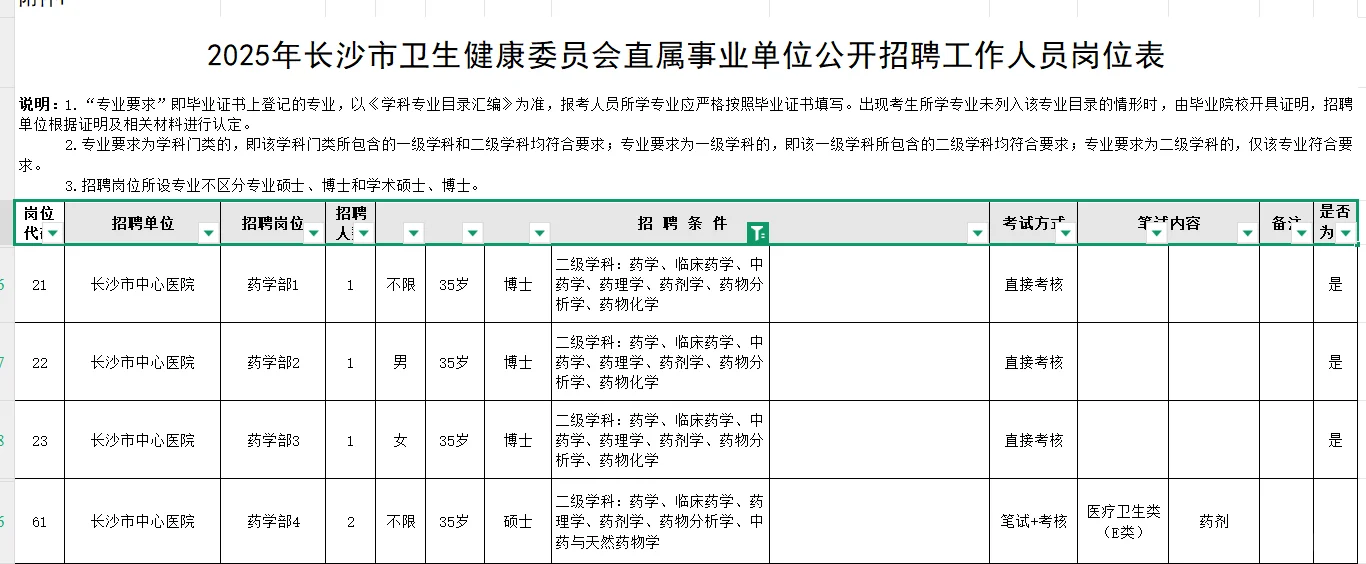Open the 考试方式 column filter dropdown
This screenshot has width=1366, height=564.
click(1065, 233)
